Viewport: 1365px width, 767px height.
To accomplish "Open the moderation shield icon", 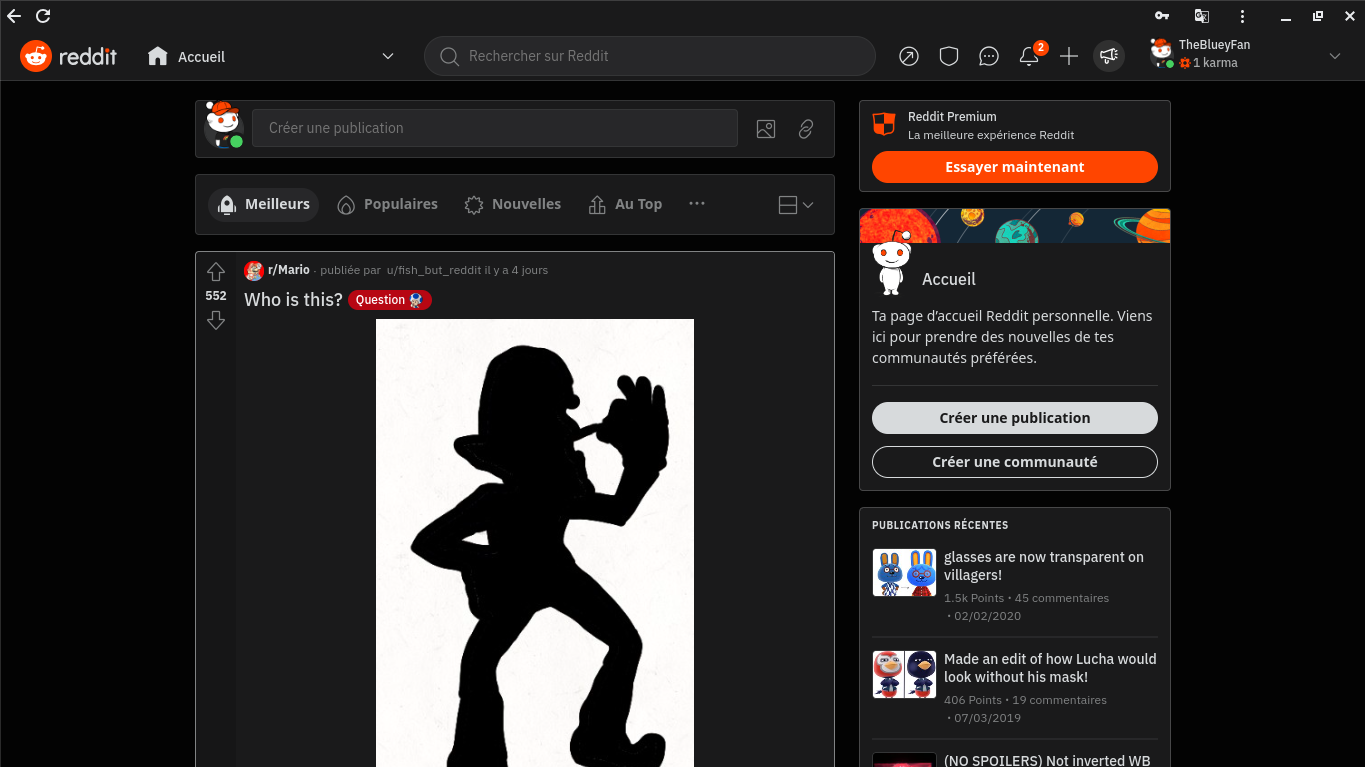I will click(x=949, y=57).
